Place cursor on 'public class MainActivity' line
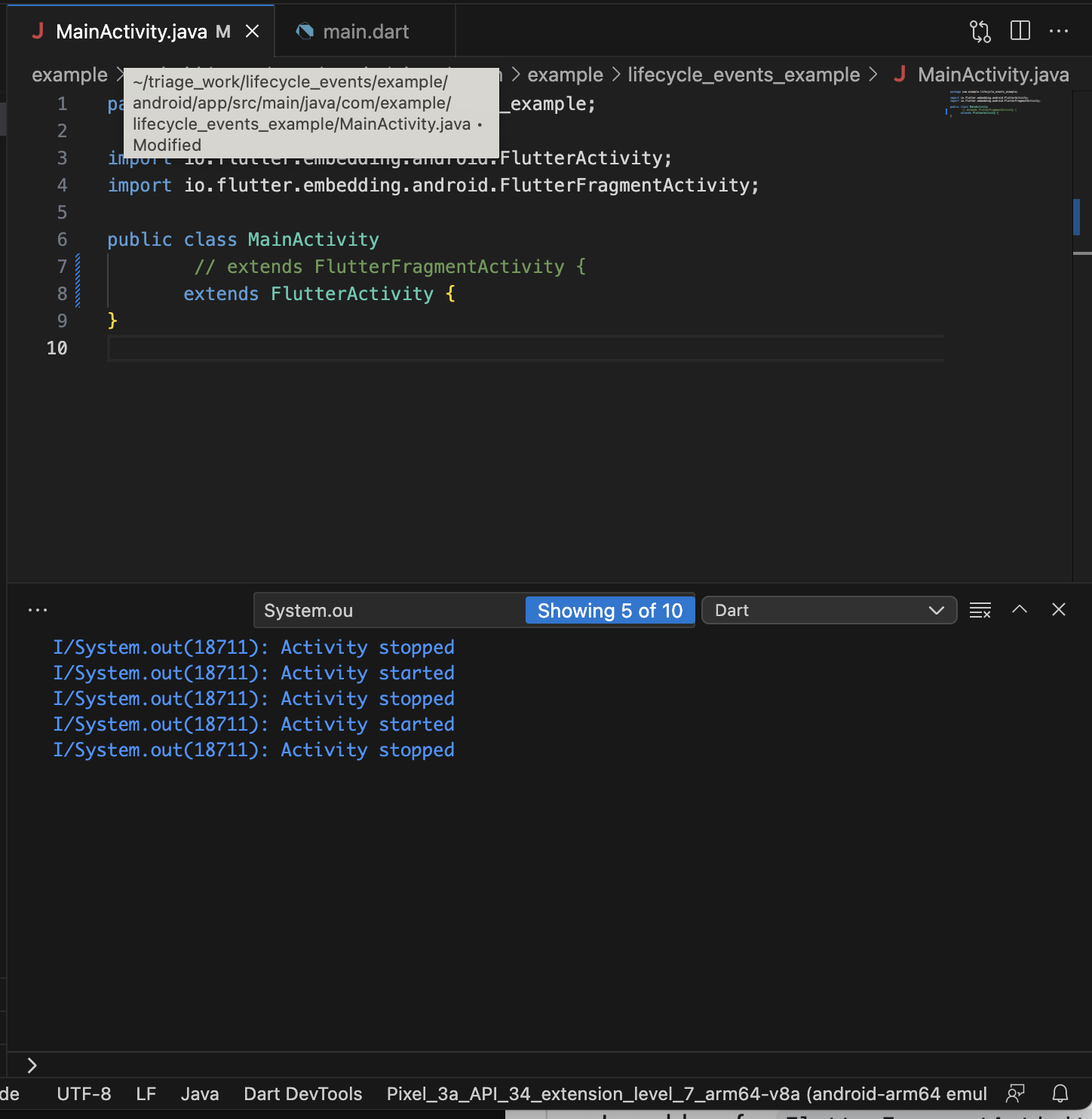This screenshot has height=1119, width=1092. coord(243,240)
